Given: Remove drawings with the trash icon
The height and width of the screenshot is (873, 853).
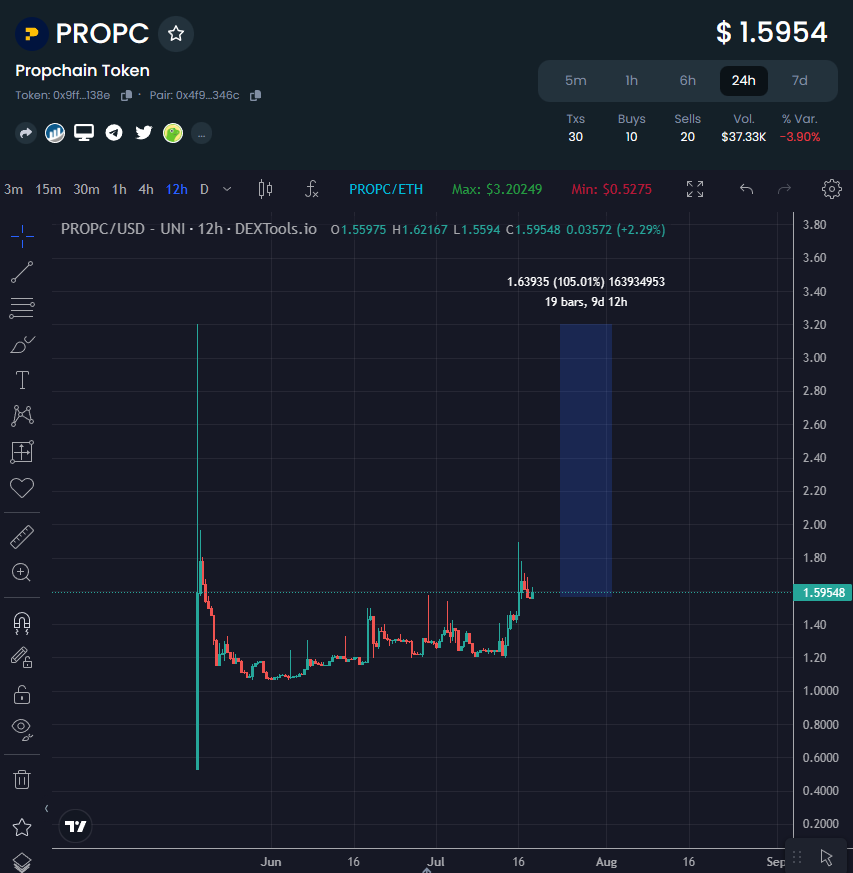Looking at the screenshot, I should [x=22, y=779].
